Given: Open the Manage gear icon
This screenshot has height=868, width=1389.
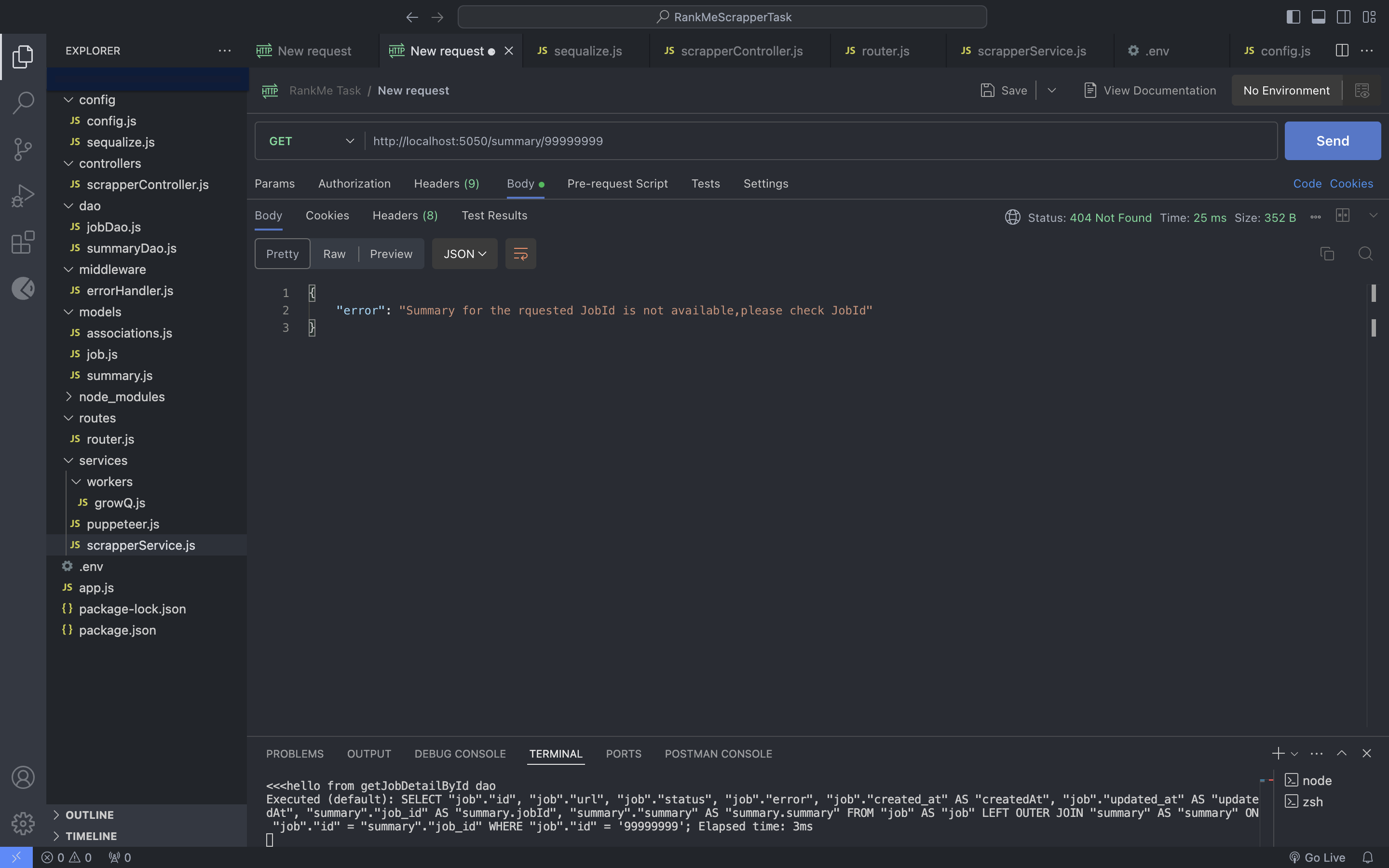Looking at the screenshot, I should [x=23, y=823].
